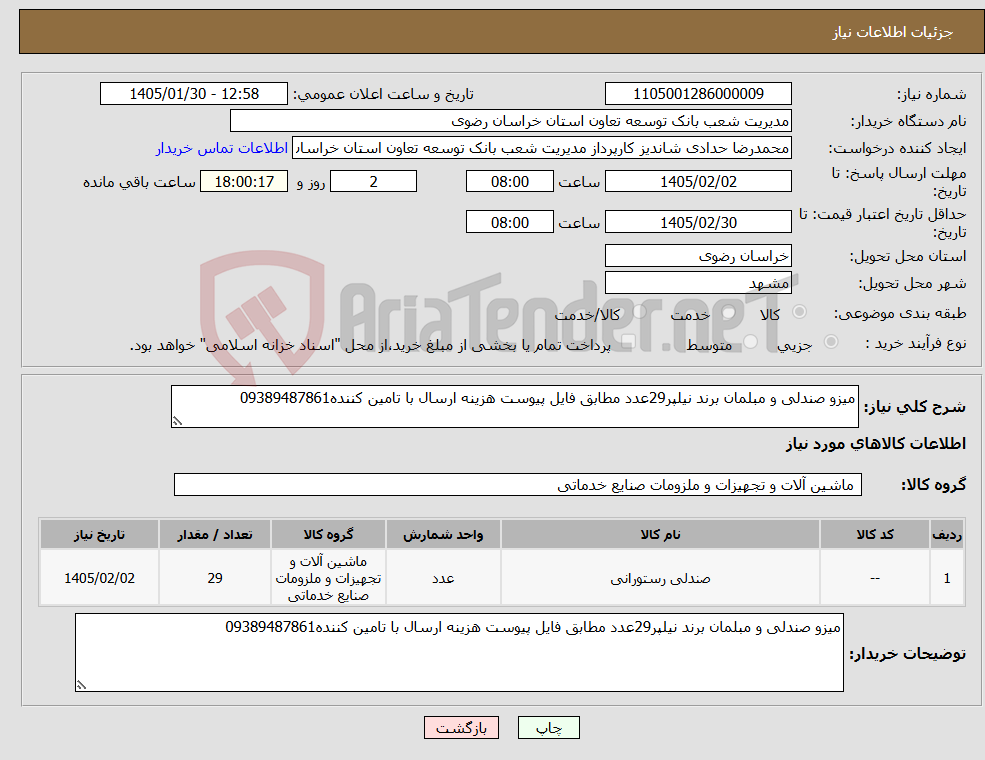The height and width of the screenshot is (760, 985).
Task: Click the کد کالا column header
Action: 874,535
